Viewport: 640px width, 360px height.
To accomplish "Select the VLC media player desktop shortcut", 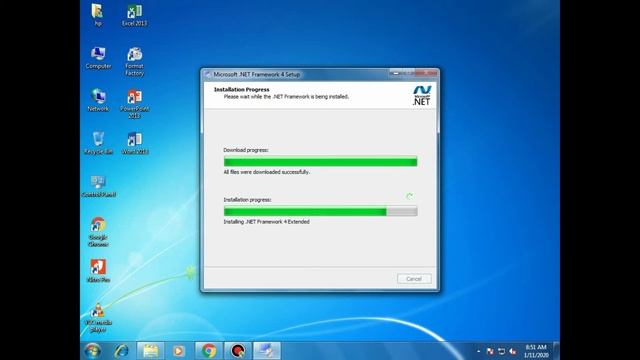I will [98, 318].
